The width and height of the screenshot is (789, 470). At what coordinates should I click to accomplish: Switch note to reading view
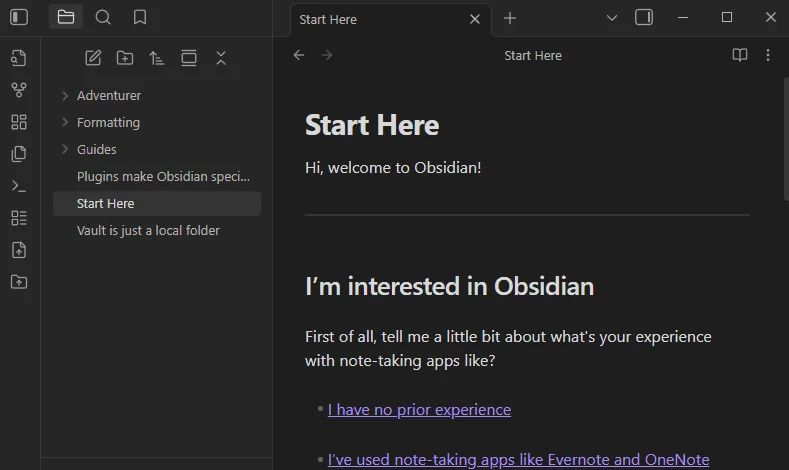pyautogui.click(x=740, y=55)
